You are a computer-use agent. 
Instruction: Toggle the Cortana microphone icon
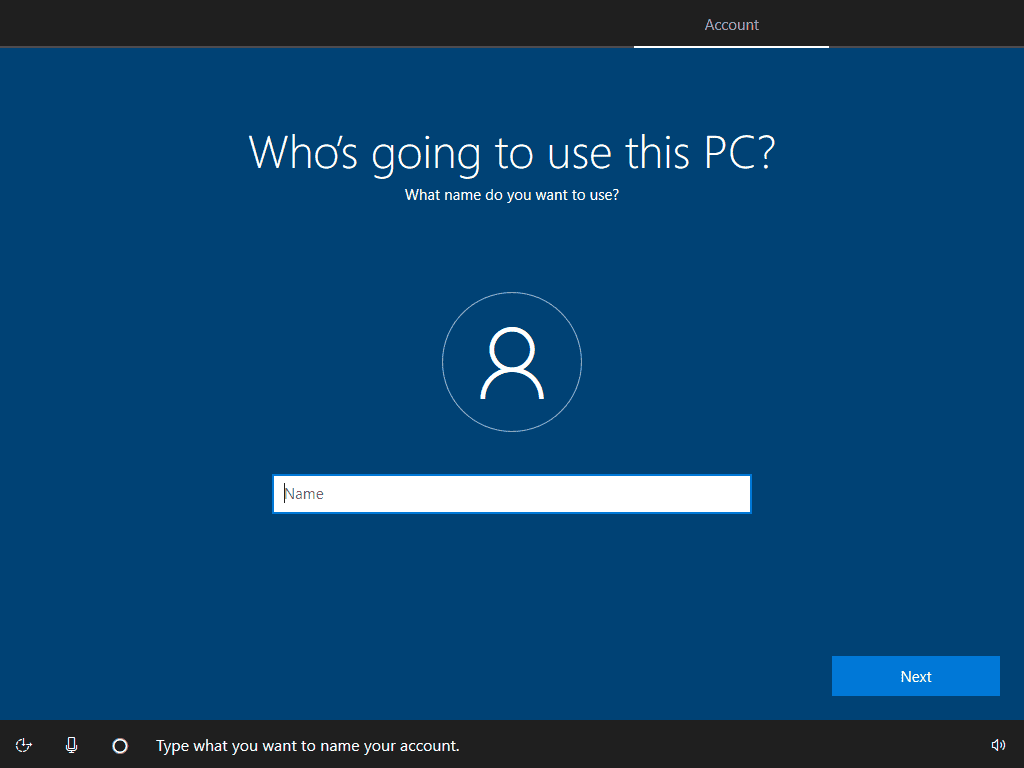[72, 745]
